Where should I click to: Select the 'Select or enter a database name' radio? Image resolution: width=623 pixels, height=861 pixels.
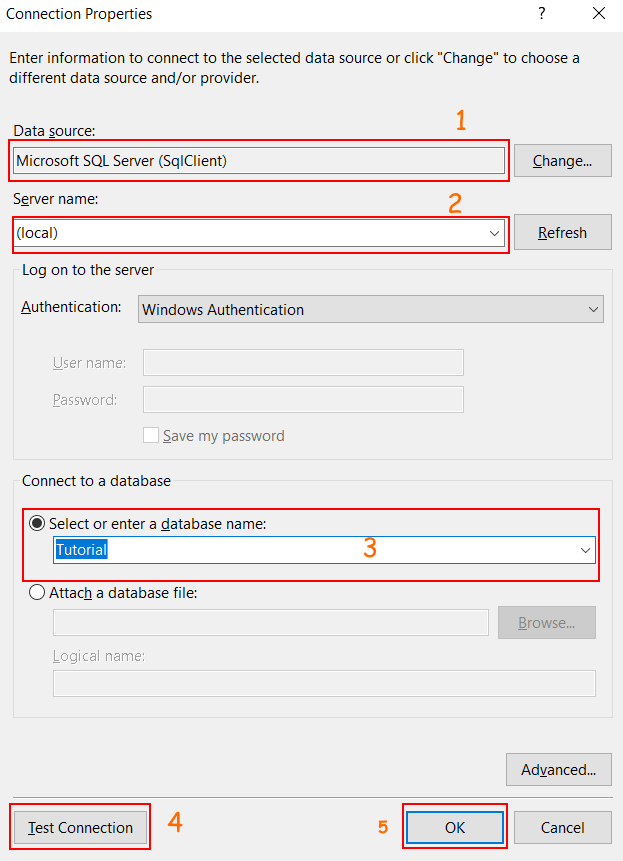point(37,522)
